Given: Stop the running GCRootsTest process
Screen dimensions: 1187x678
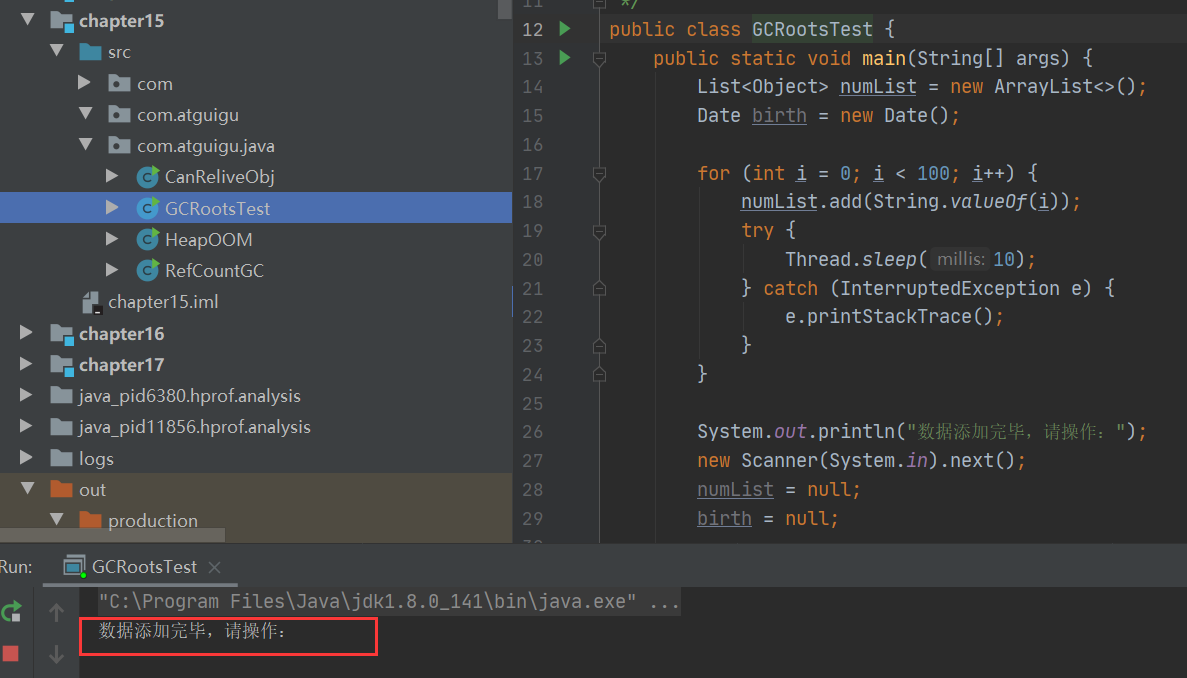Looking at the screenshot, I should (11, 652).
